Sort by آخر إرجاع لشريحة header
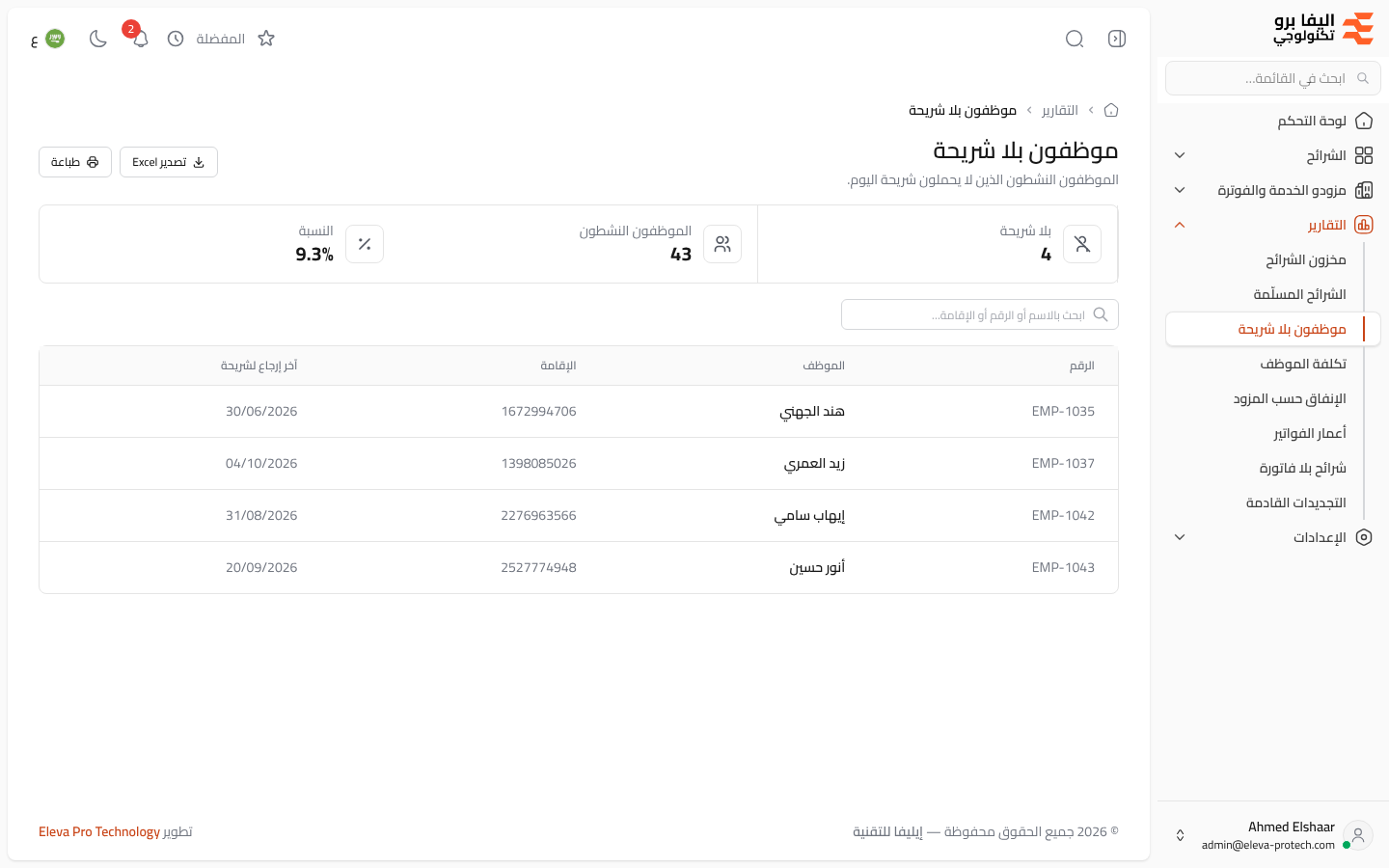Screen dimensions: 1389x868 point(259,366)
